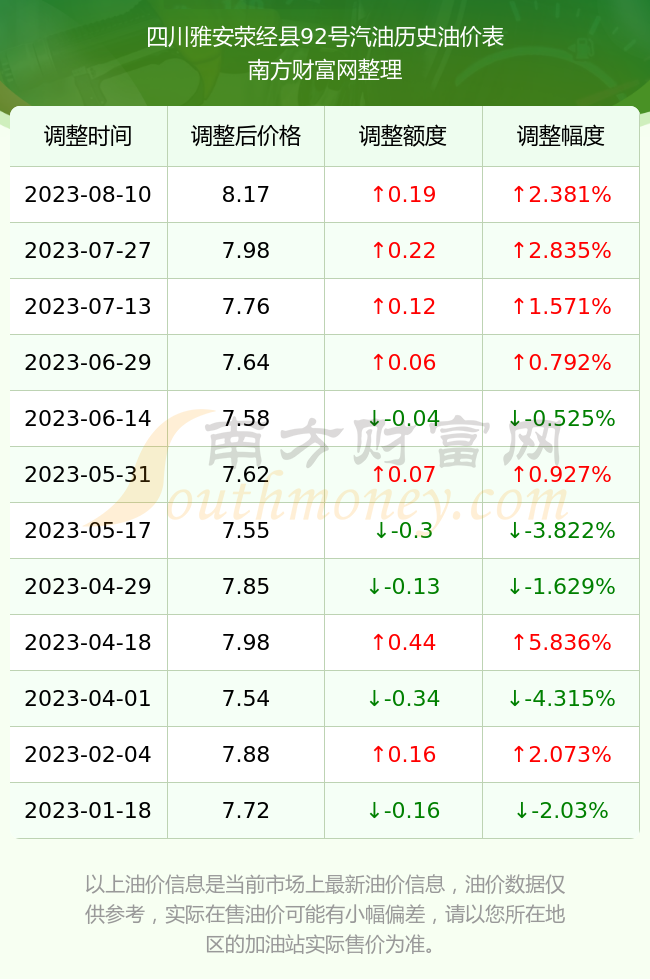Select the 2023-05-17 date cell
Screen dimensions: 650x980
point(88,530)
